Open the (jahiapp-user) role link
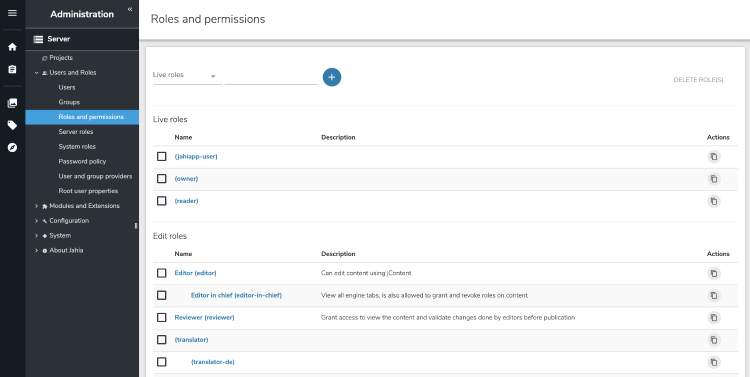The image size is (750, 377). 196,156
